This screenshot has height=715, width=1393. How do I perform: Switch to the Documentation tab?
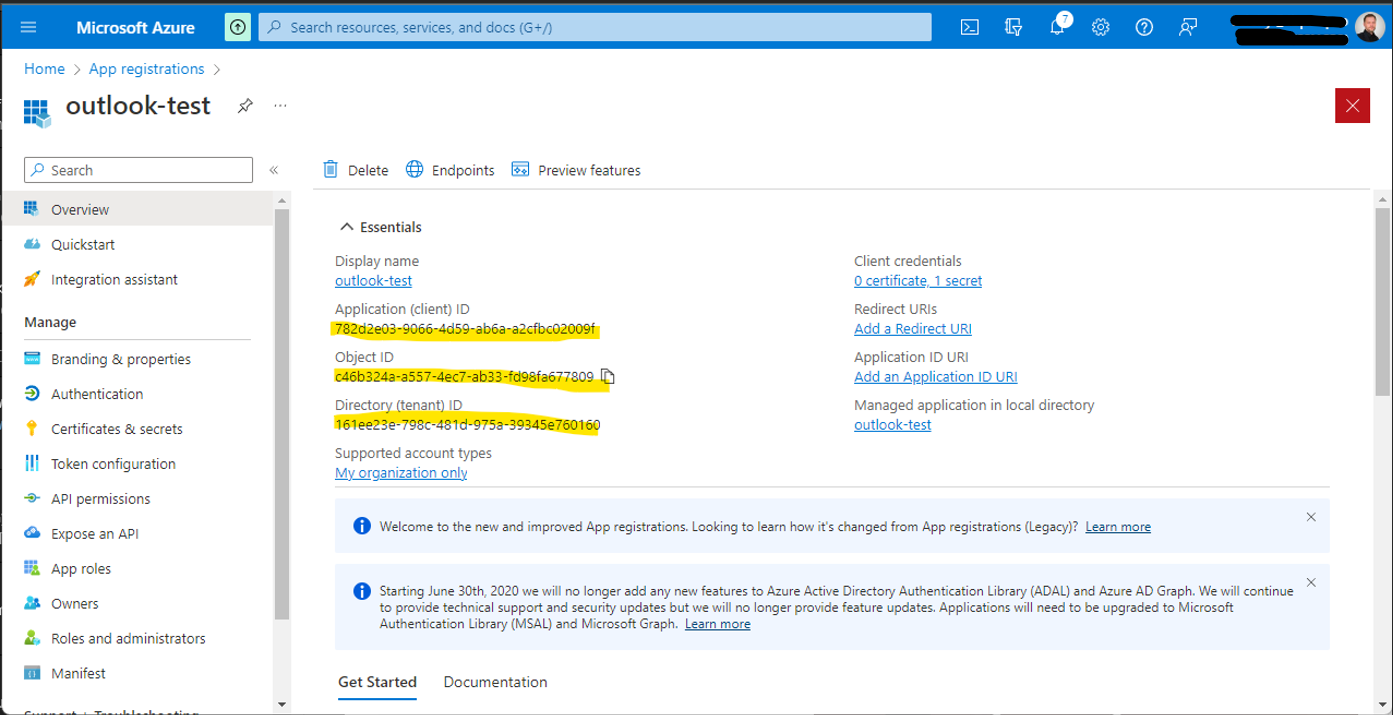(x=495, y=682)
